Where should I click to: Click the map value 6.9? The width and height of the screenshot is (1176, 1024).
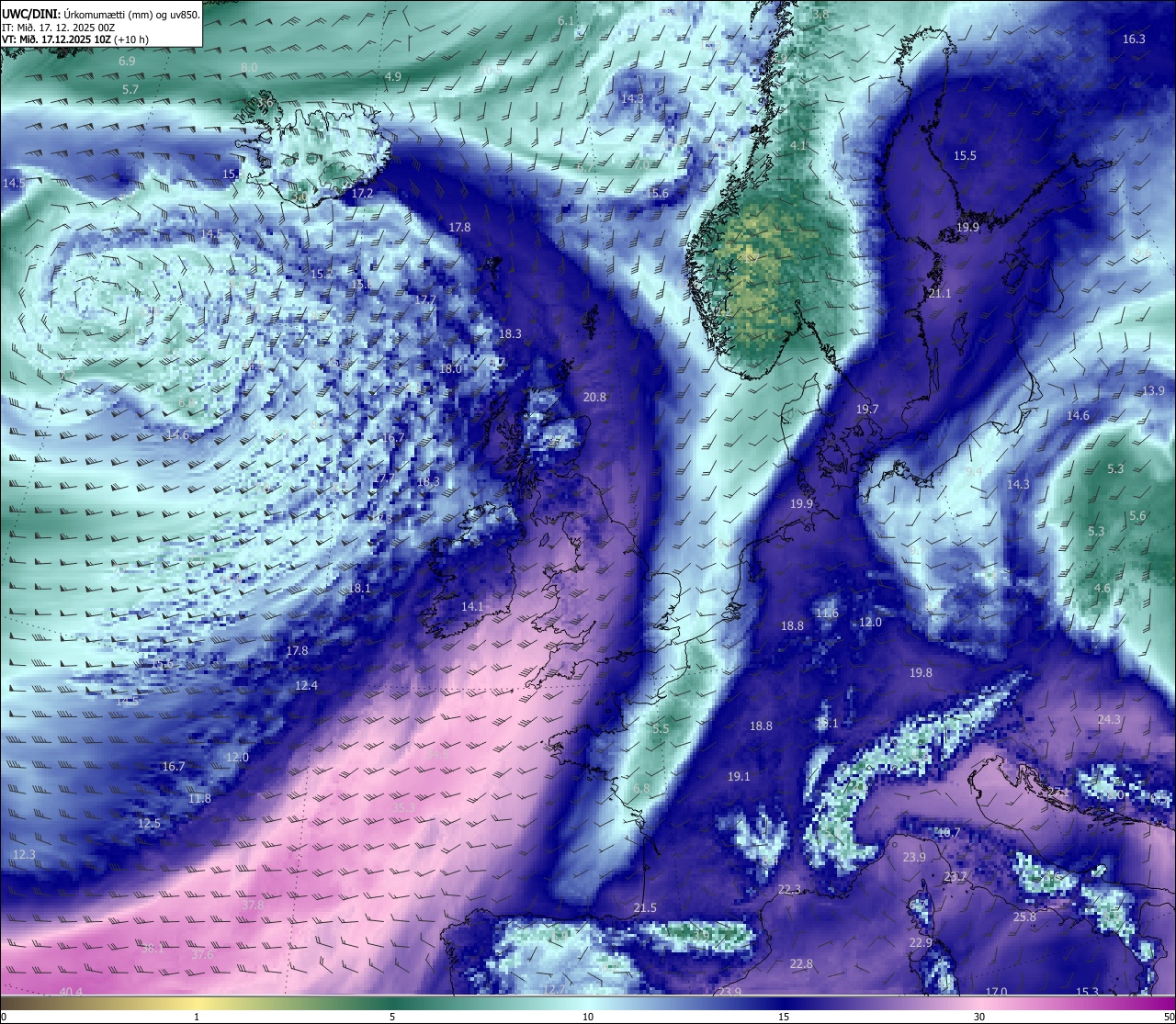pos(127,62)
